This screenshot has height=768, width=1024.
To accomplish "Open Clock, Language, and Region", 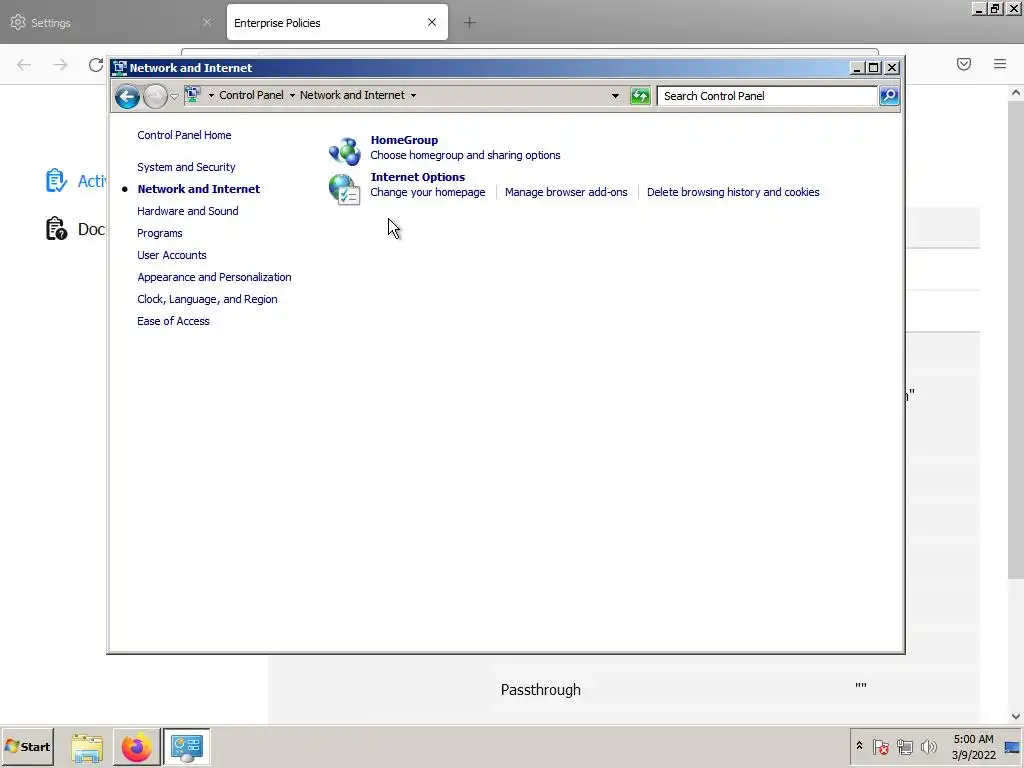I will 207,299.
